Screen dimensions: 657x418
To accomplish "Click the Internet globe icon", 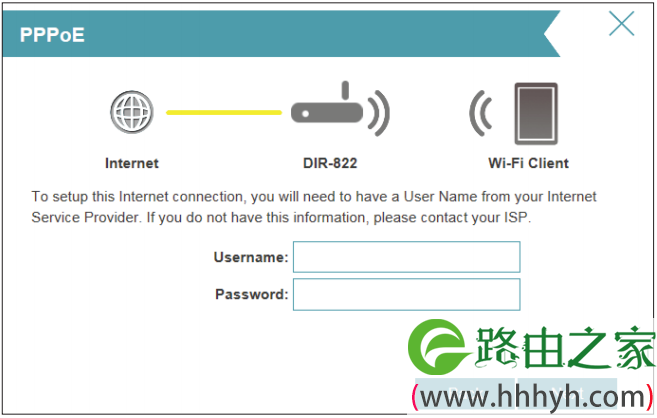I will click(x=132, y=112).
